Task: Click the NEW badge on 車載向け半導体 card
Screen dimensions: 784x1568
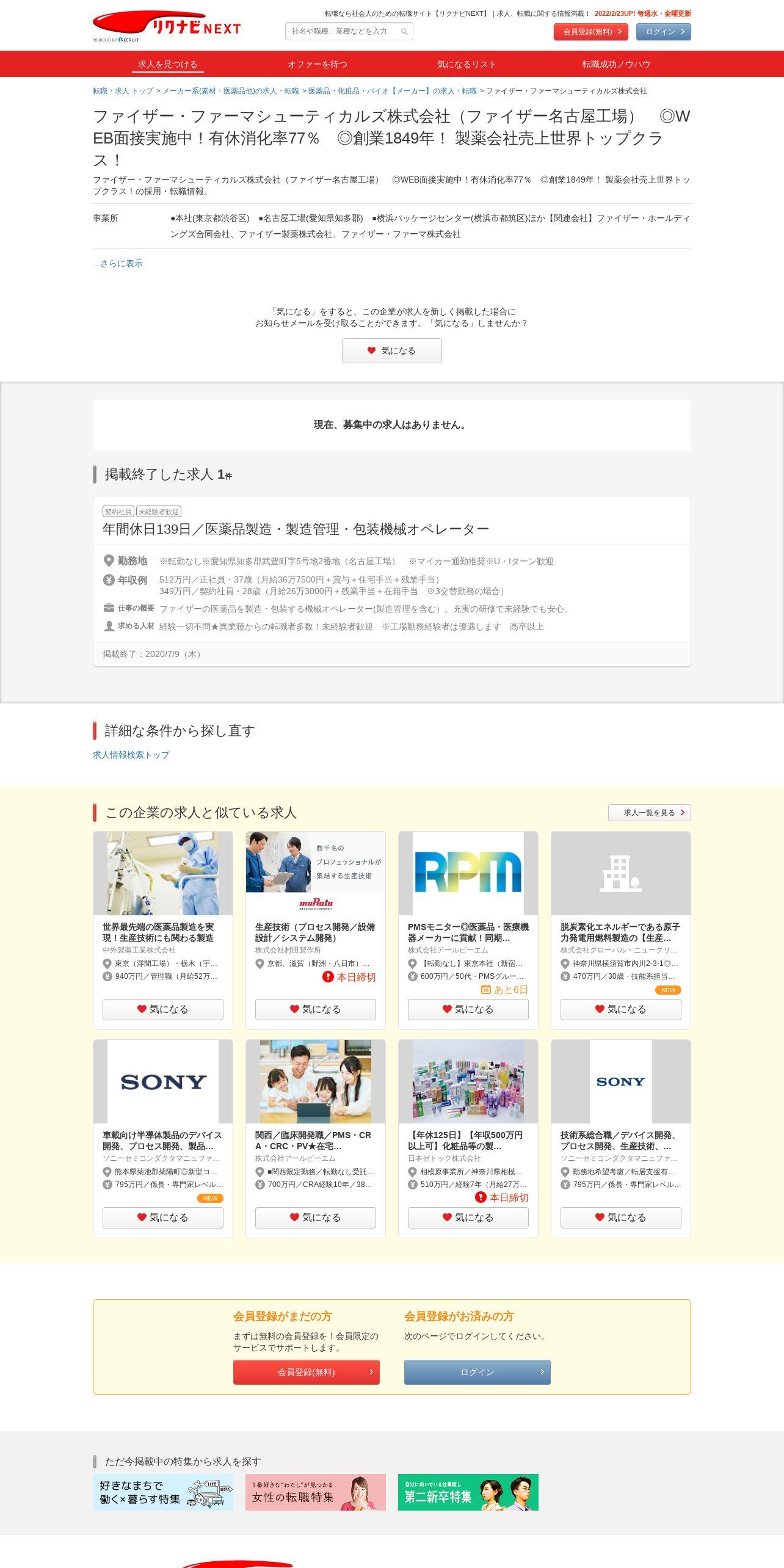Action: pyautogui.click(x=210, y=1198)
